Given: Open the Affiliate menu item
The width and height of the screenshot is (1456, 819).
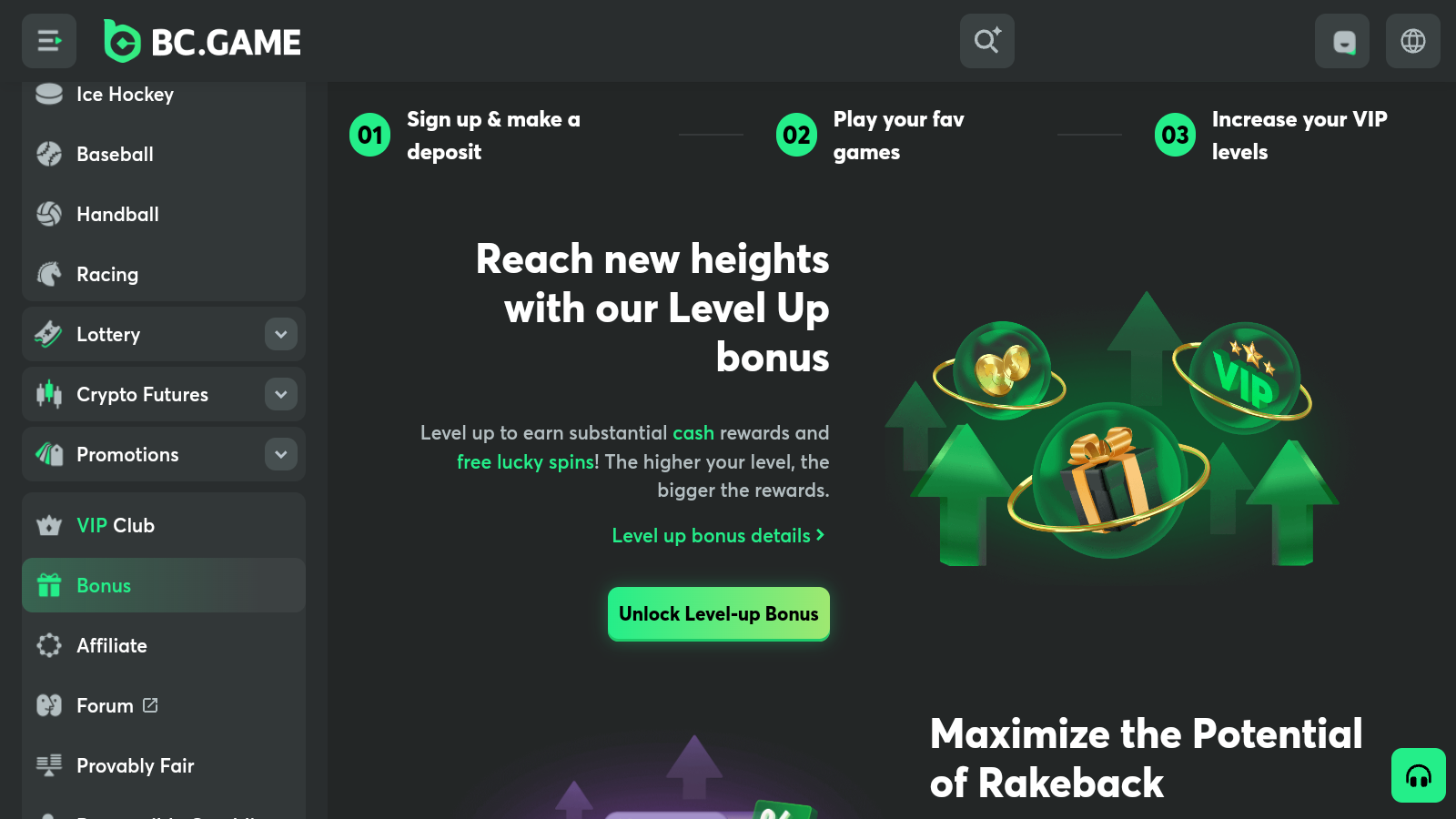Looking at the screenshot, I should point(164,645).
